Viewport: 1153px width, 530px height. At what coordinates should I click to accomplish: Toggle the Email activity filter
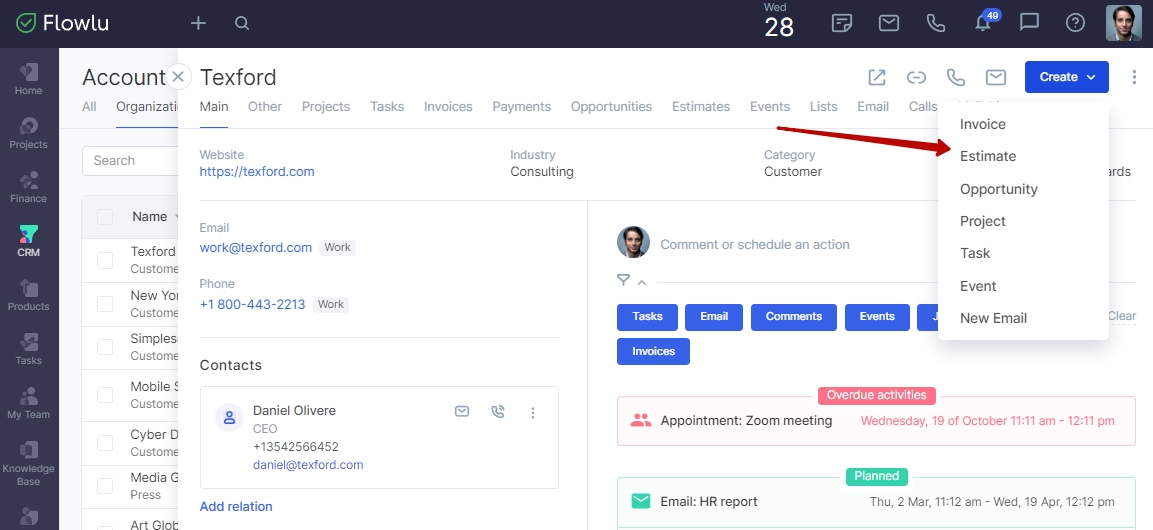pos(714,317)
